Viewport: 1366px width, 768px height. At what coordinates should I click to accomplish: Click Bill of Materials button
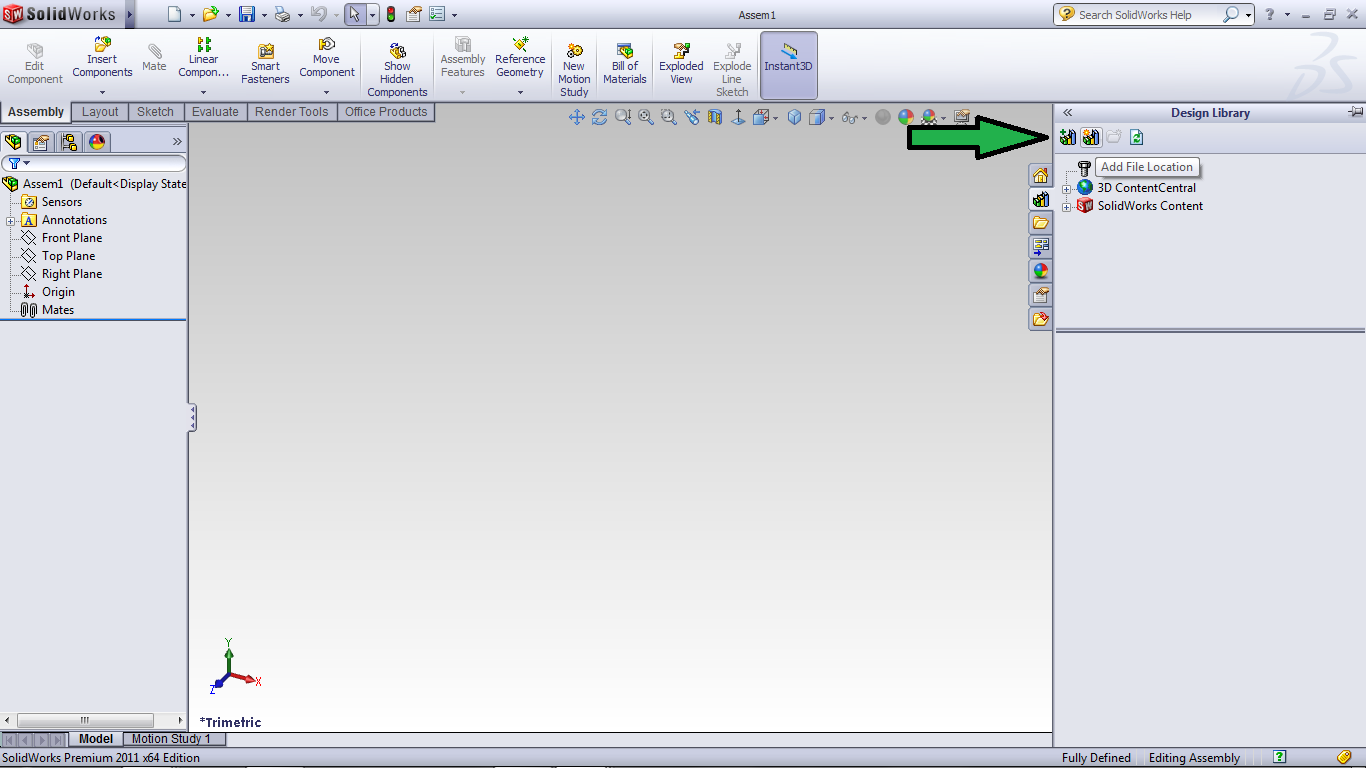[x=625, y=65]
